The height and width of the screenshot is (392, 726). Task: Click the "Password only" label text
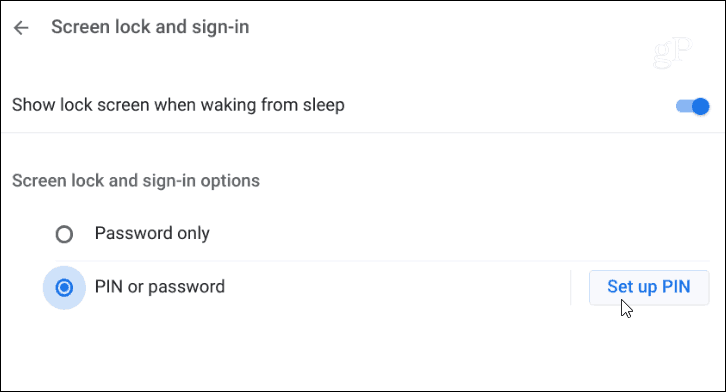152,233
